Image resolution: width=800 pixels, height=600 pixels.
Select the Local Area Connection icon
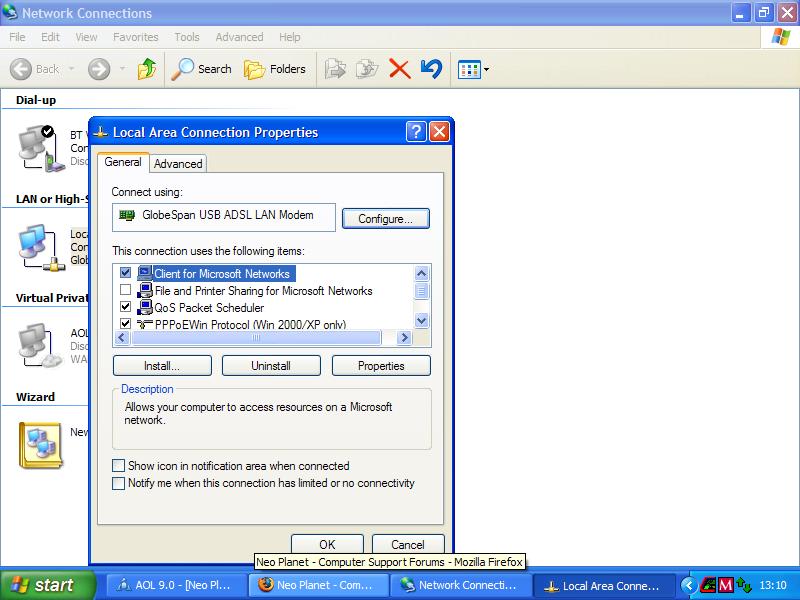coord(41,247)
